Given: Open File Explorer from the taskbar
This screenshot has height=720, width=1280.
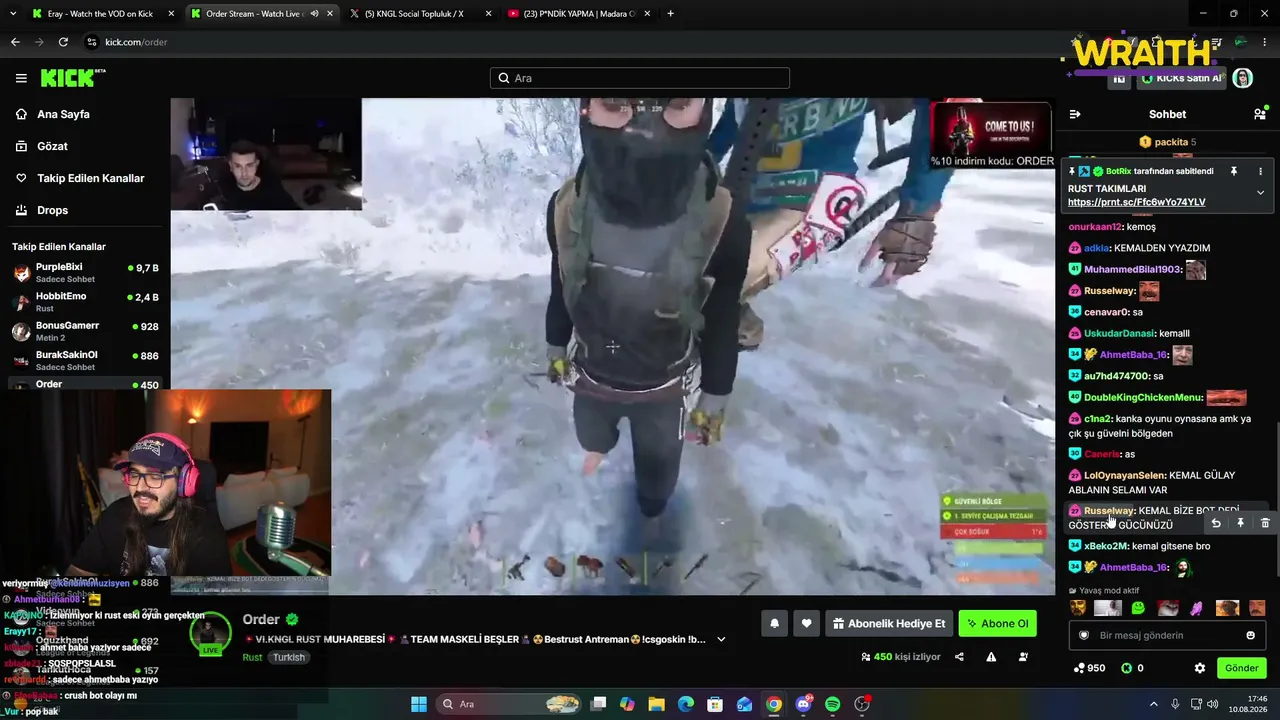Looking at the screenshot, I should pyautogui.click(x=656, y=704).
